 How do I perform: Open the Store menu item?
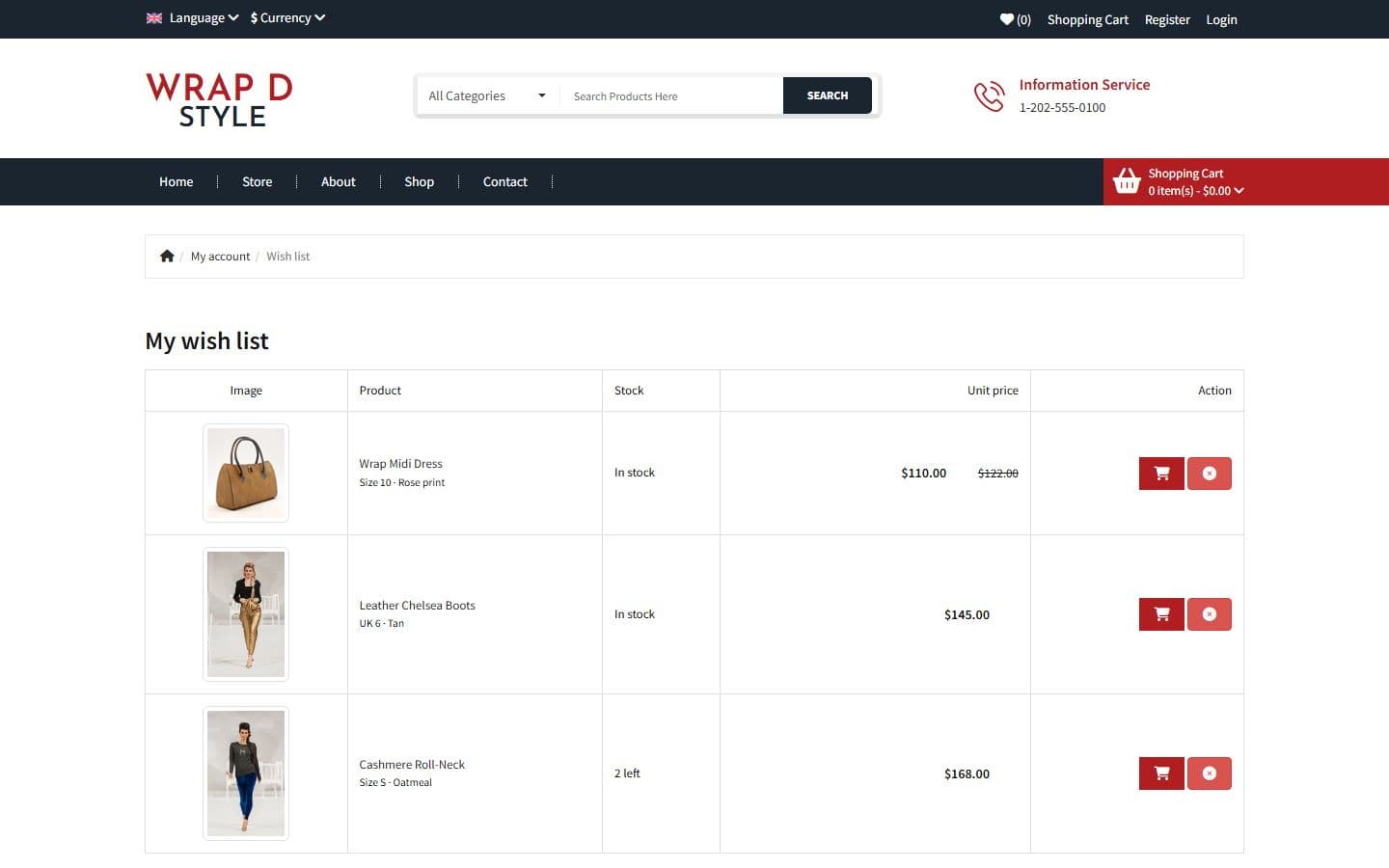point(258,181)
